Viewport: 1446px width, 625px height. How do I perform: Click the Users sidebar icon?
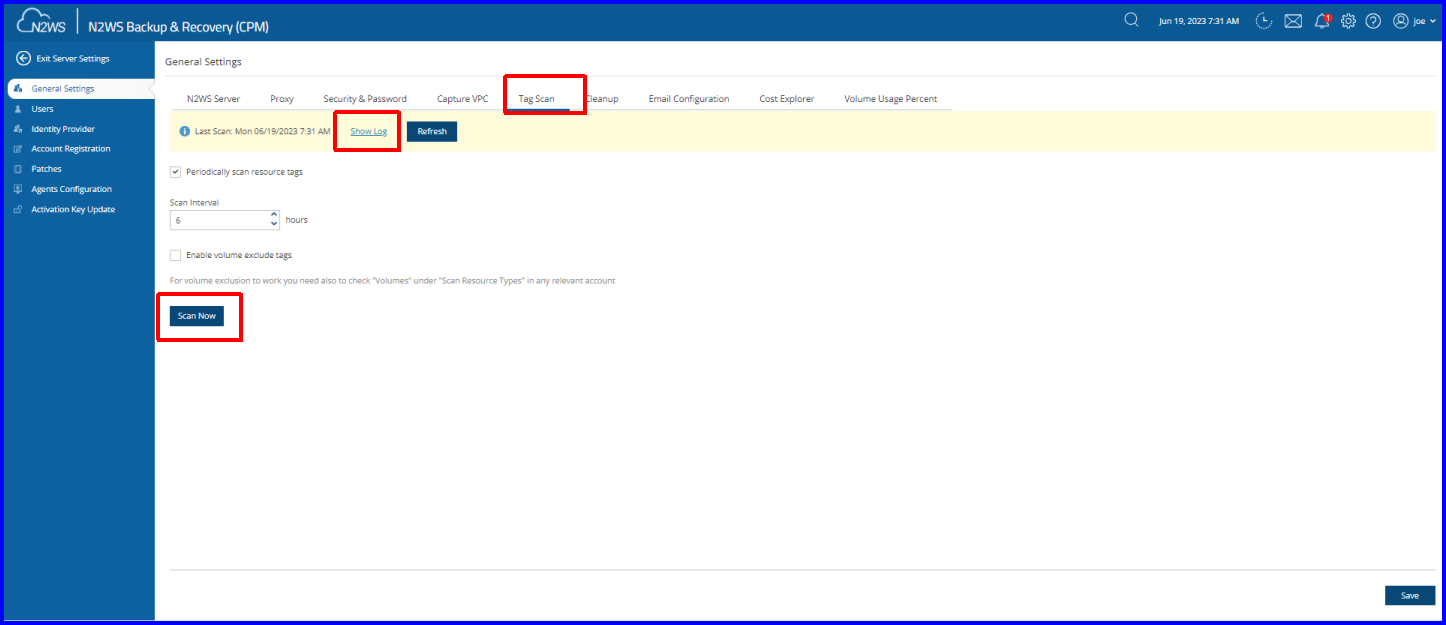point(18,109)
